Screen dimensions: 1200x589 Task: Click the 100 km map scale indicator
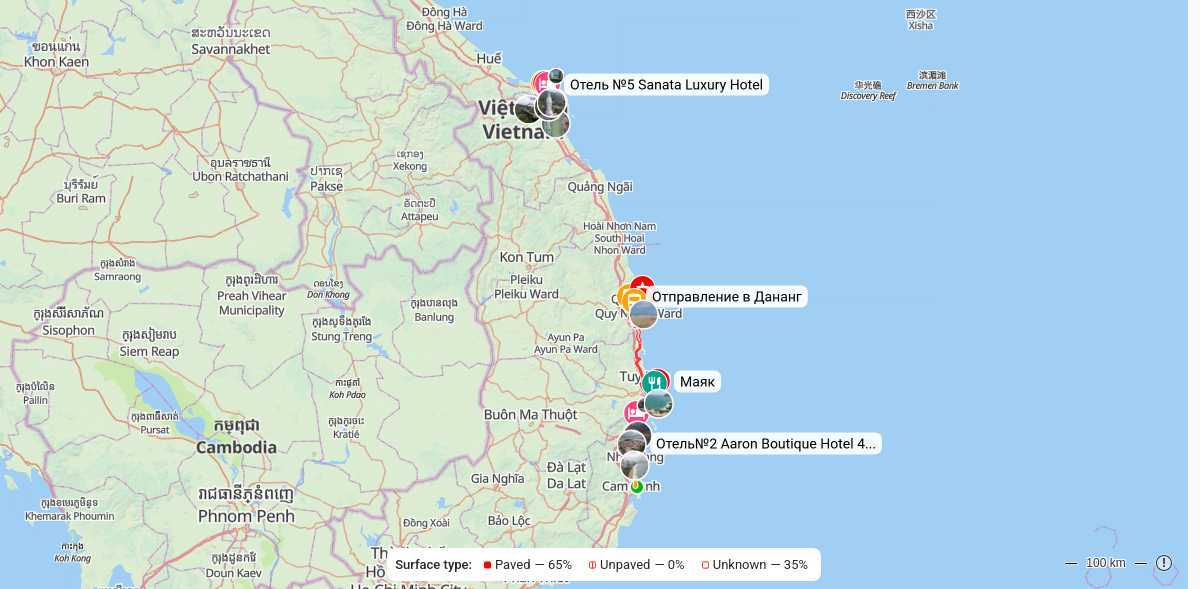point(1106,563)
